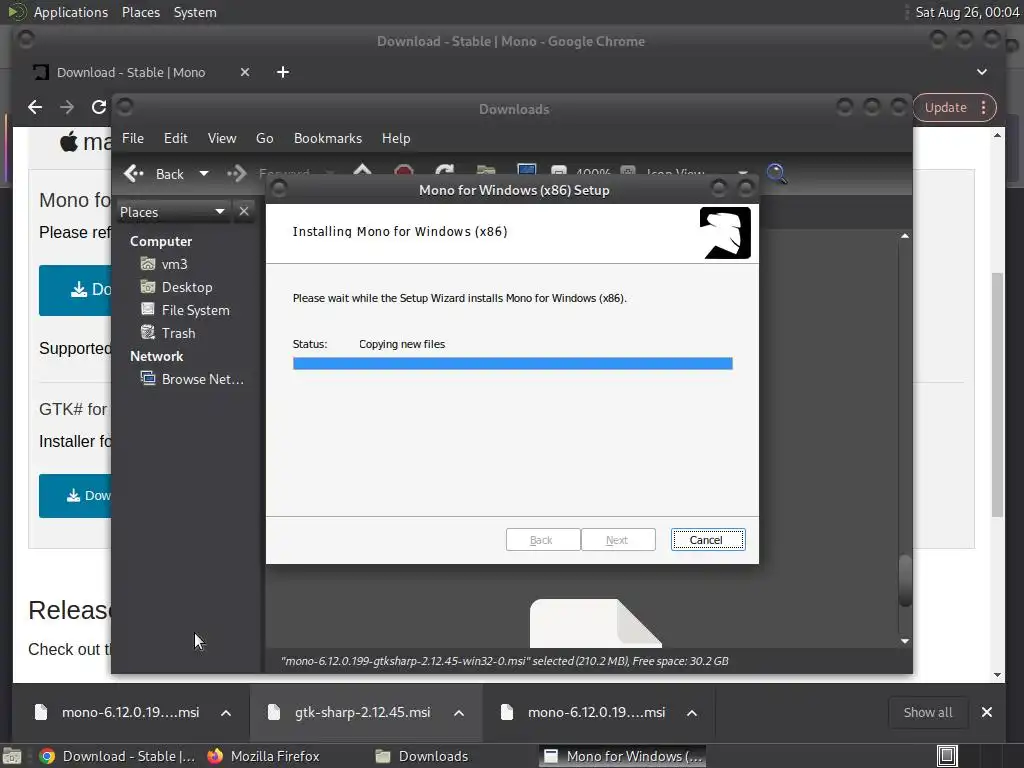Image resolution: width=1024 pixels, height=768 pixels.
Task: Click file manager scrollbar down arrow
Action: (x=904, y=641)
